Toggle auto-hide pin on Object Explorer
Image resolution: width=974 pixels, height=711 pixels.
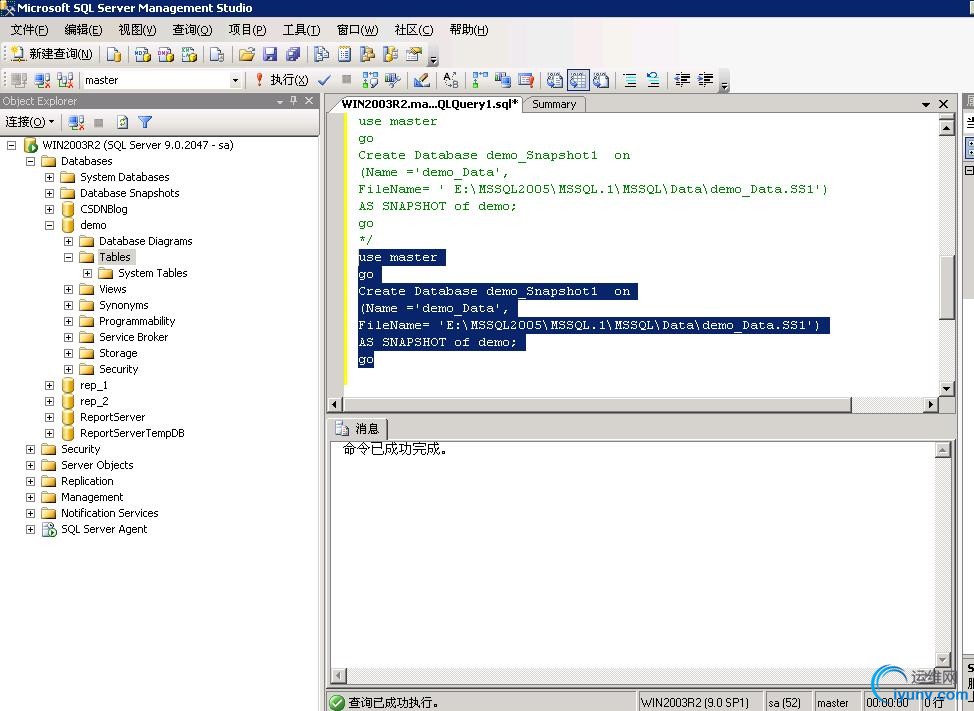294,101
